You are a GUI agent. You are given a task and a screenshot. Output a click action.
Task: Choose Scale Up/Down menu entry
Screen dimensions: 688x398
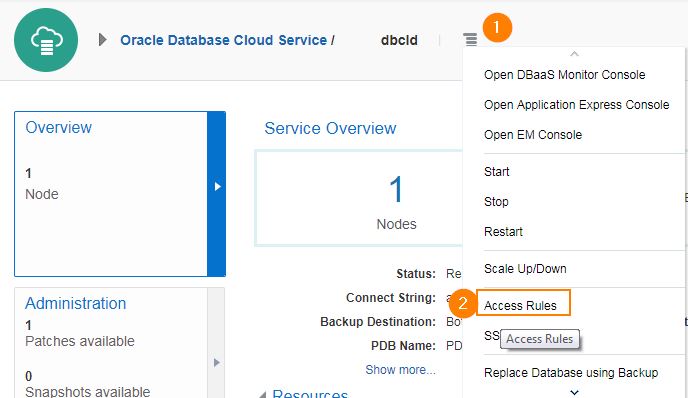(x=525, y=269)
